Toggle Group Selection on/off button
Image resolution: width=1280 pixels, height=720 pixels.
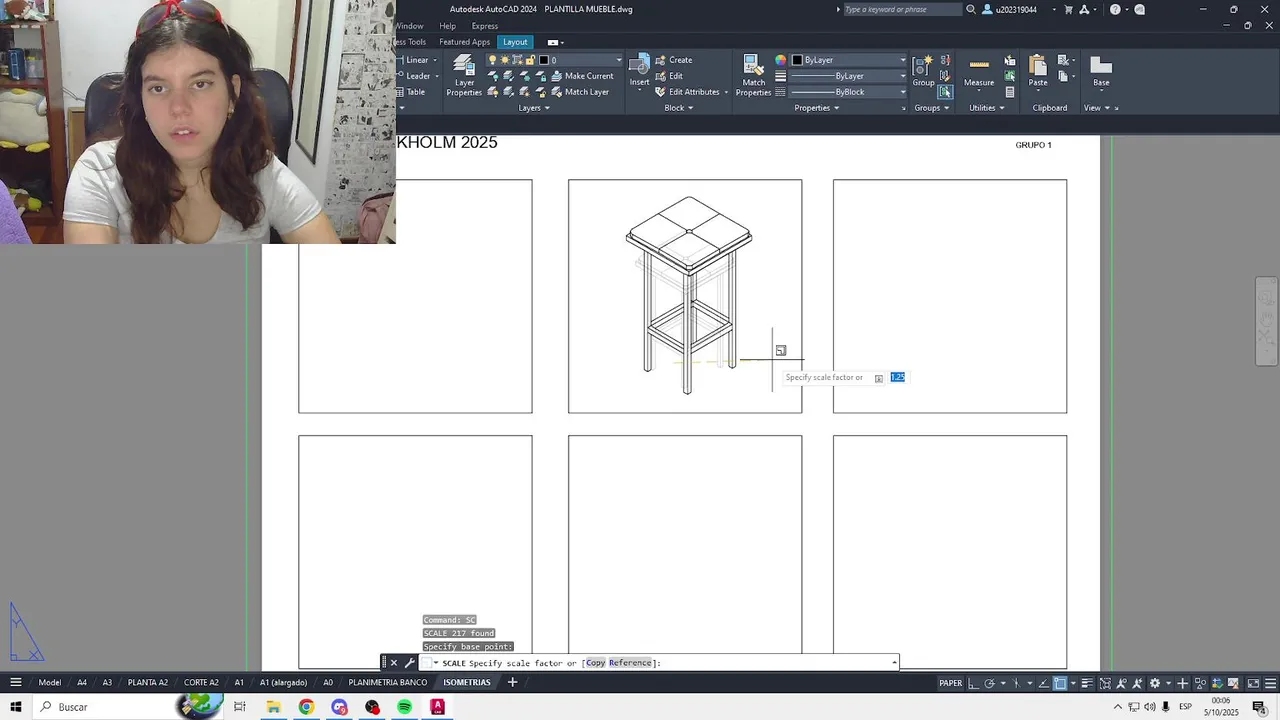click(x=945, y=92)
